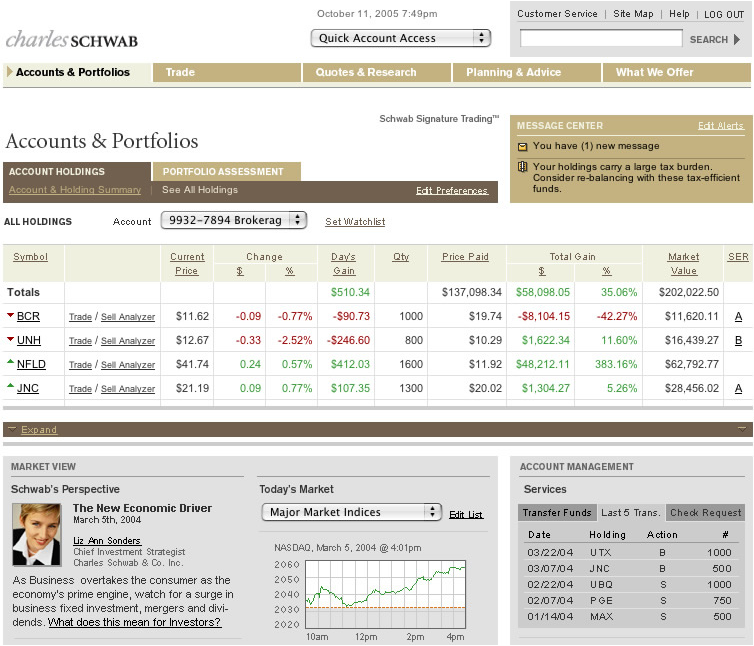The width and height of the screenshot is (754, 646).
Task: Click the tax burden alert icon
Action: [x=522, y=167]
